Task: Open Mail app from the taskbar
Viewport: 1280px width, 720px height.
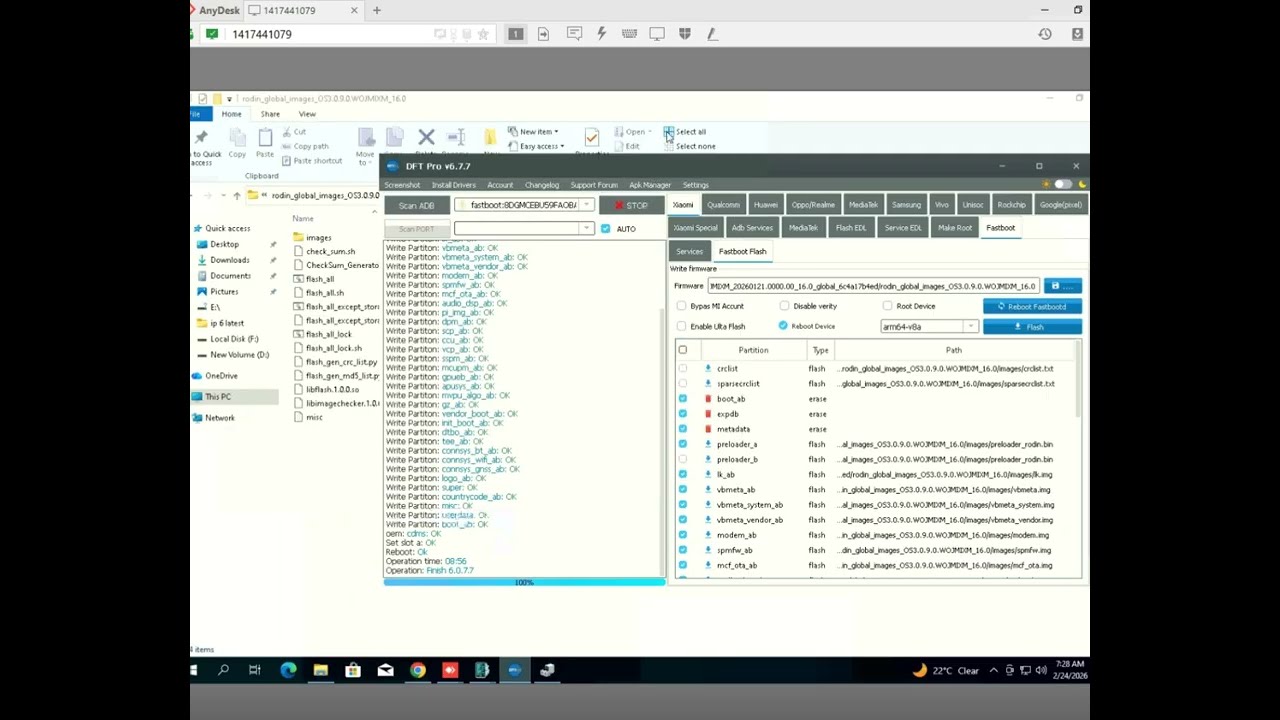Action: tap(385, 670)
